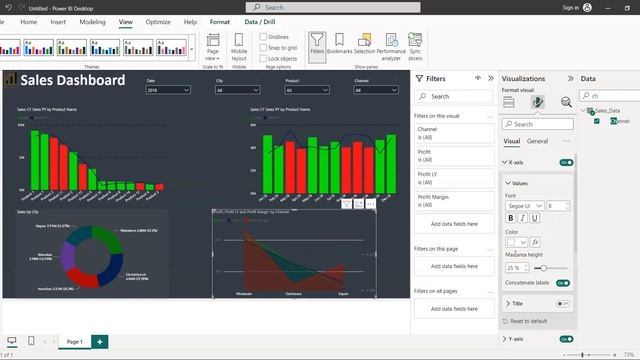Open the Insert ribbon tab
Image resolution: width=640 pixels, height=360 pixels.
coord(58,22)
